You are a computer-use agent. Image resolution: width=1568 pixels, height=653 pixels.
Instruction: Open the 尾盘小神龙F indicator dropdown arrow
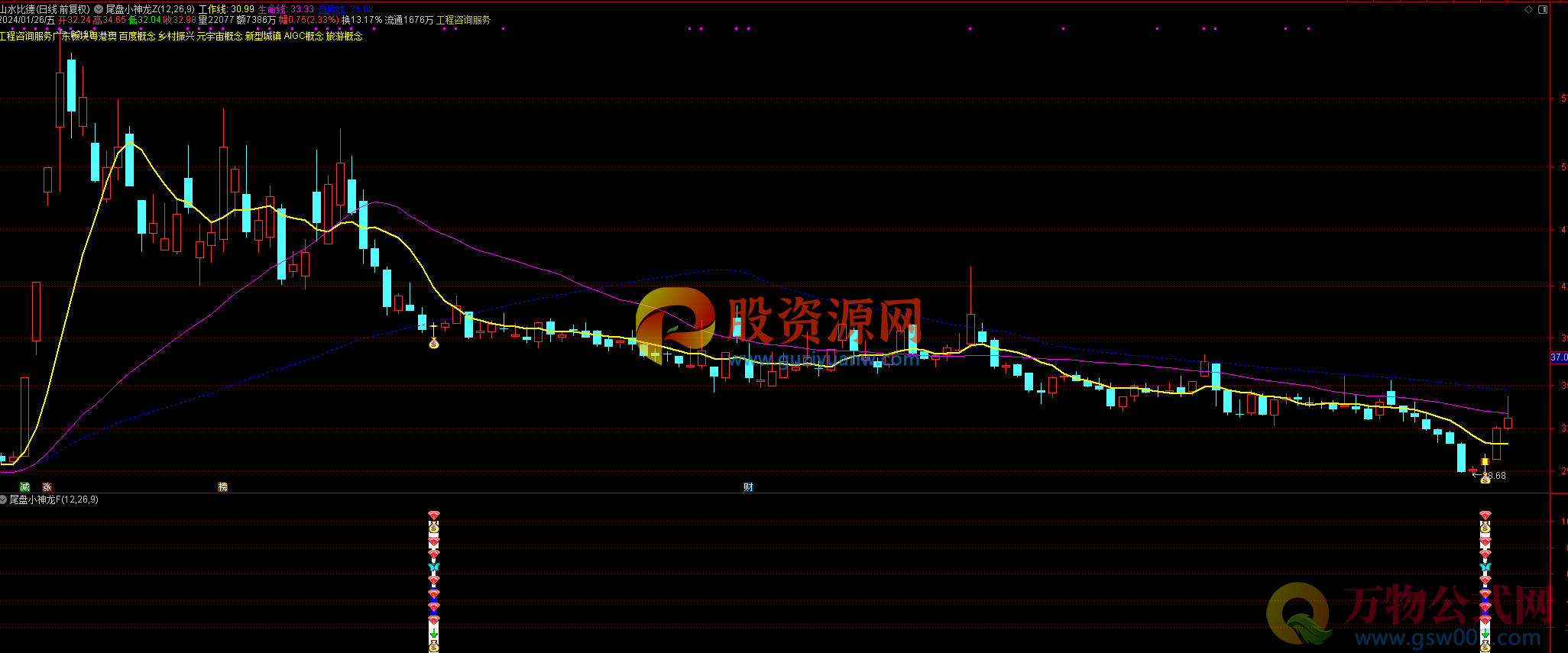4,499
